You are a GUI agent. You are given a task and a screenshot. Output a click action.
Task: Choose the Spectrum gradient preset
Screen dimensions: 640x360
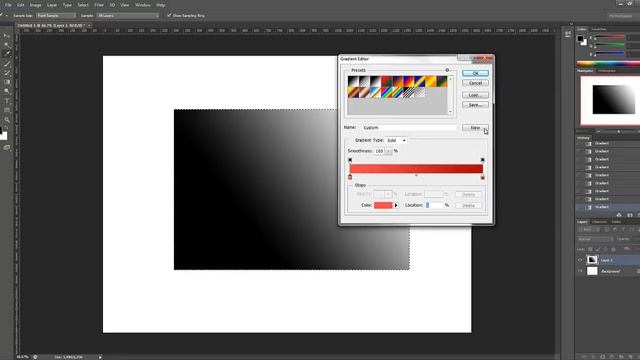click(387, 92)
